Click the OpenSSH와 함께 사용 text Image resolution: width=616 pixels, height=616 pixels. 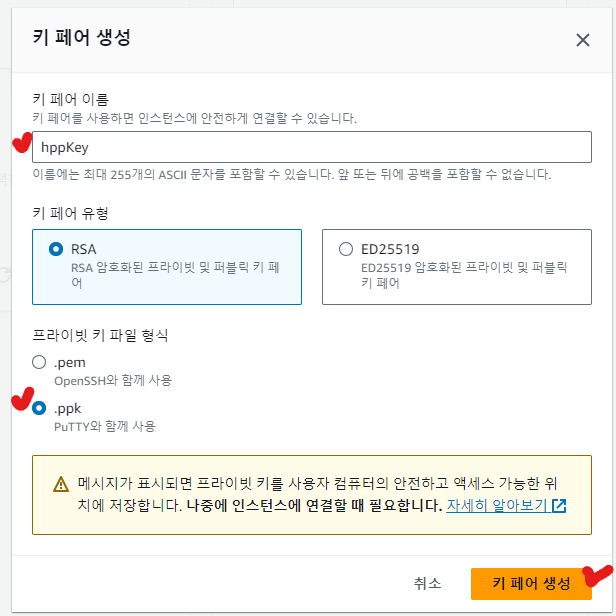pyautogui.click(x=112, y=380)
